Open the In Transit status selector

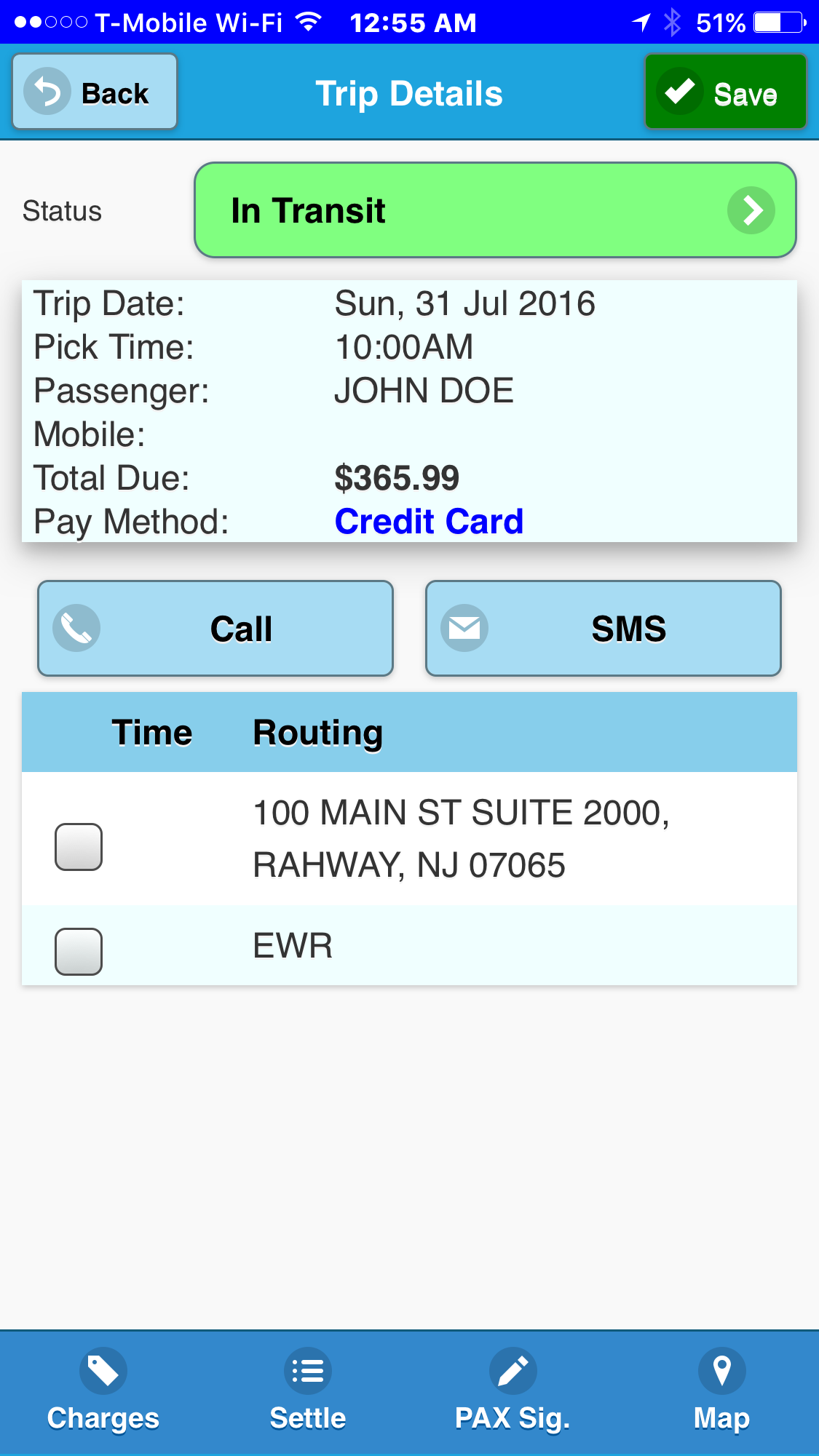[x=495, y=210]
